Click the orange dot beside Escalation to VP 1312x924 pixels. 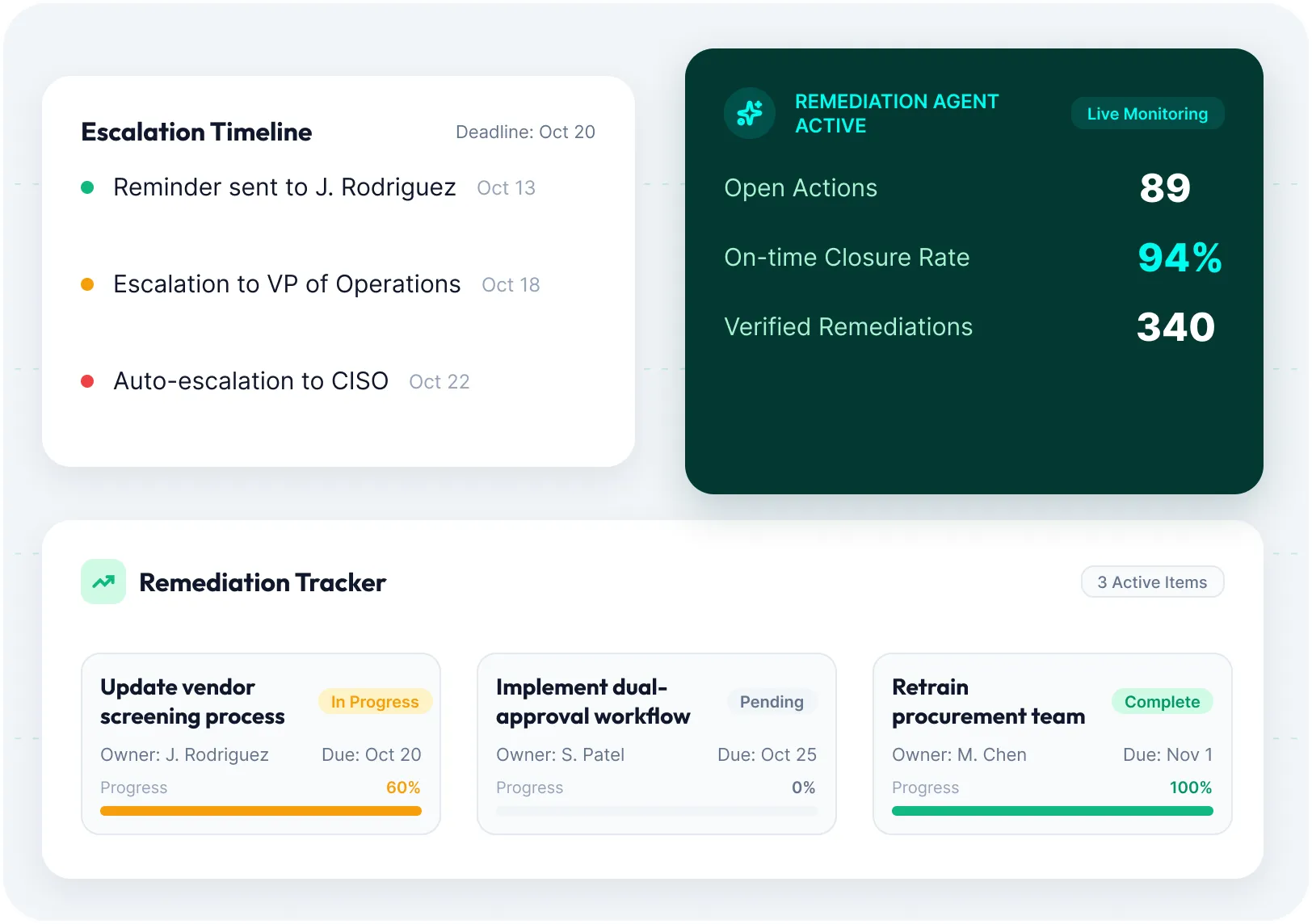point(87,284)
